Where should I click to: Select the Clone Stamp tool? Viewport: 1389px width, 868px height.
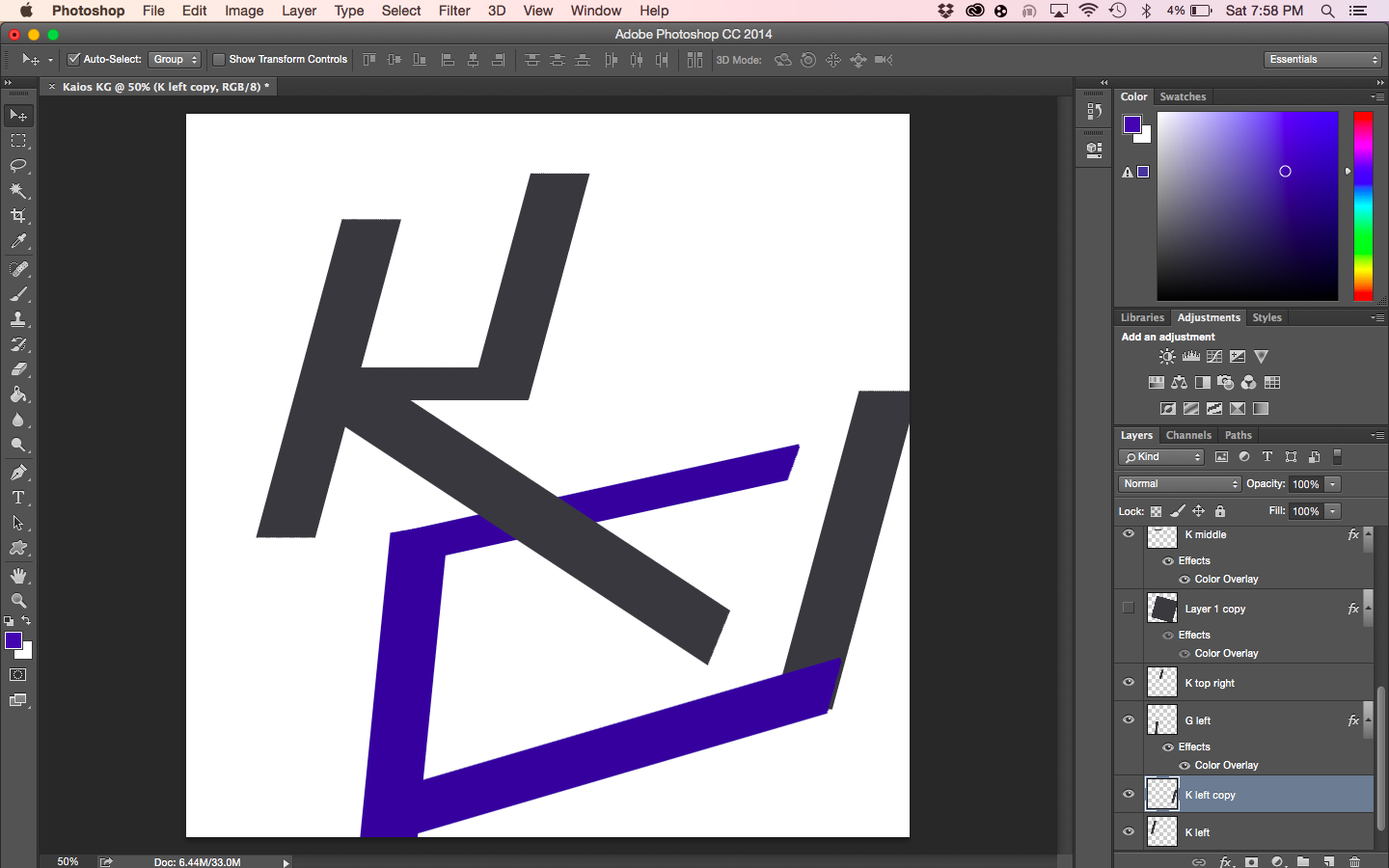pyautogui.click(x=18, y=319)
